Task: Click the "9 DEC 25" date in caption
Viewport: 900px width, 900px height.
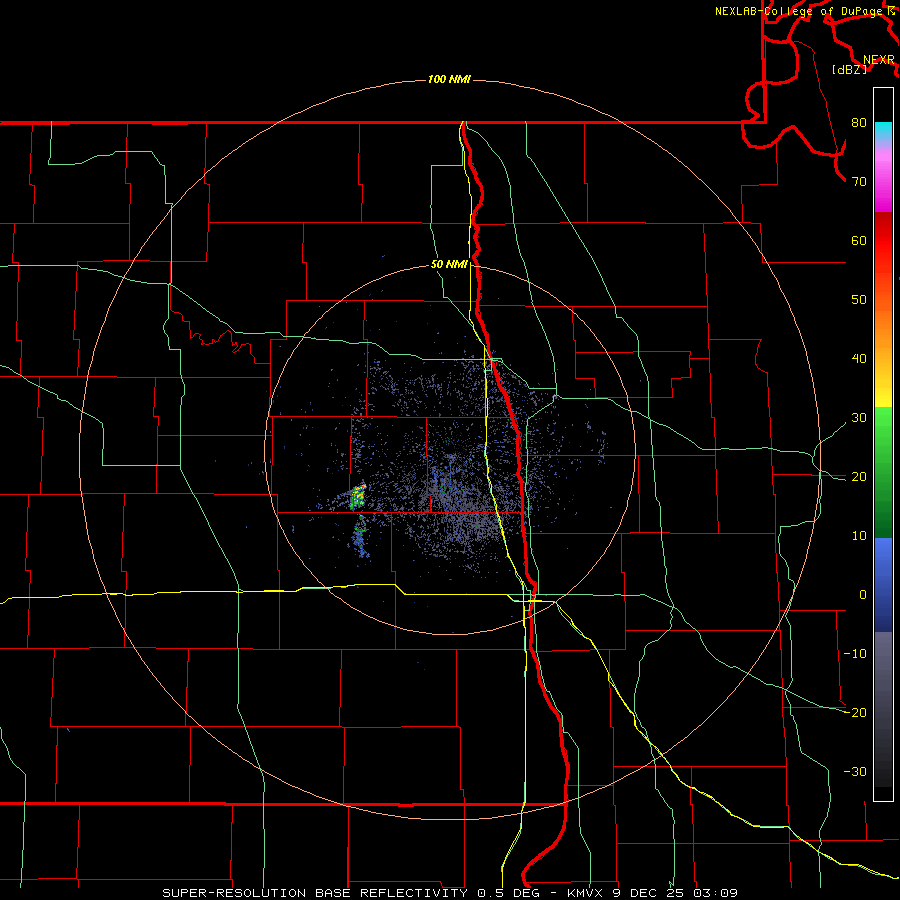Action: point(650,893)
